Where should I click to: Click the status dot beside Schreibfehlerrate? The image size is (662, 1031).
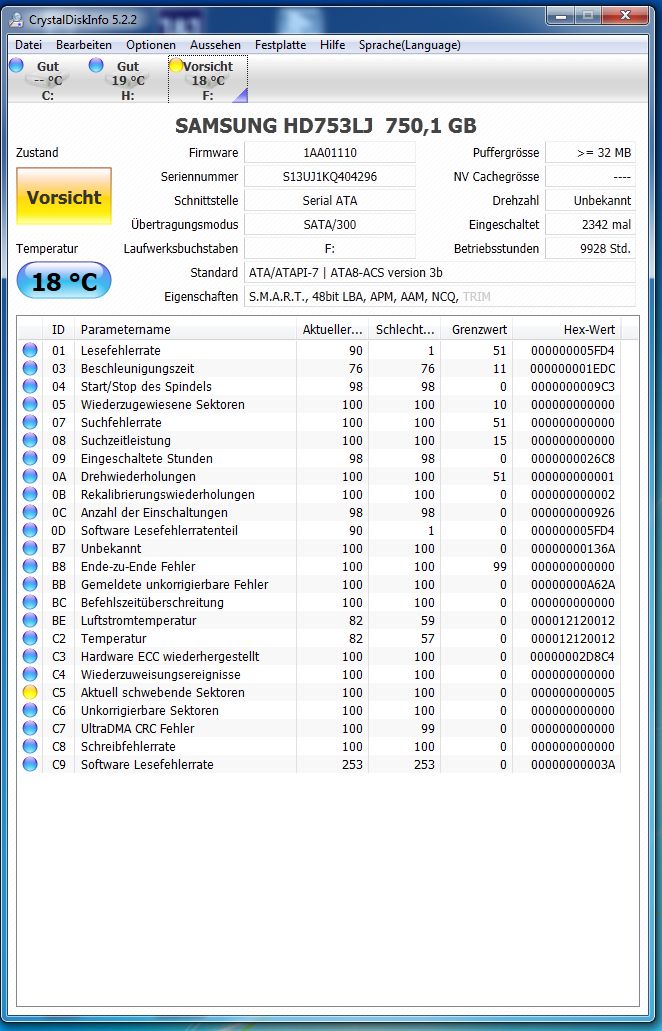[x=30, y=746]
